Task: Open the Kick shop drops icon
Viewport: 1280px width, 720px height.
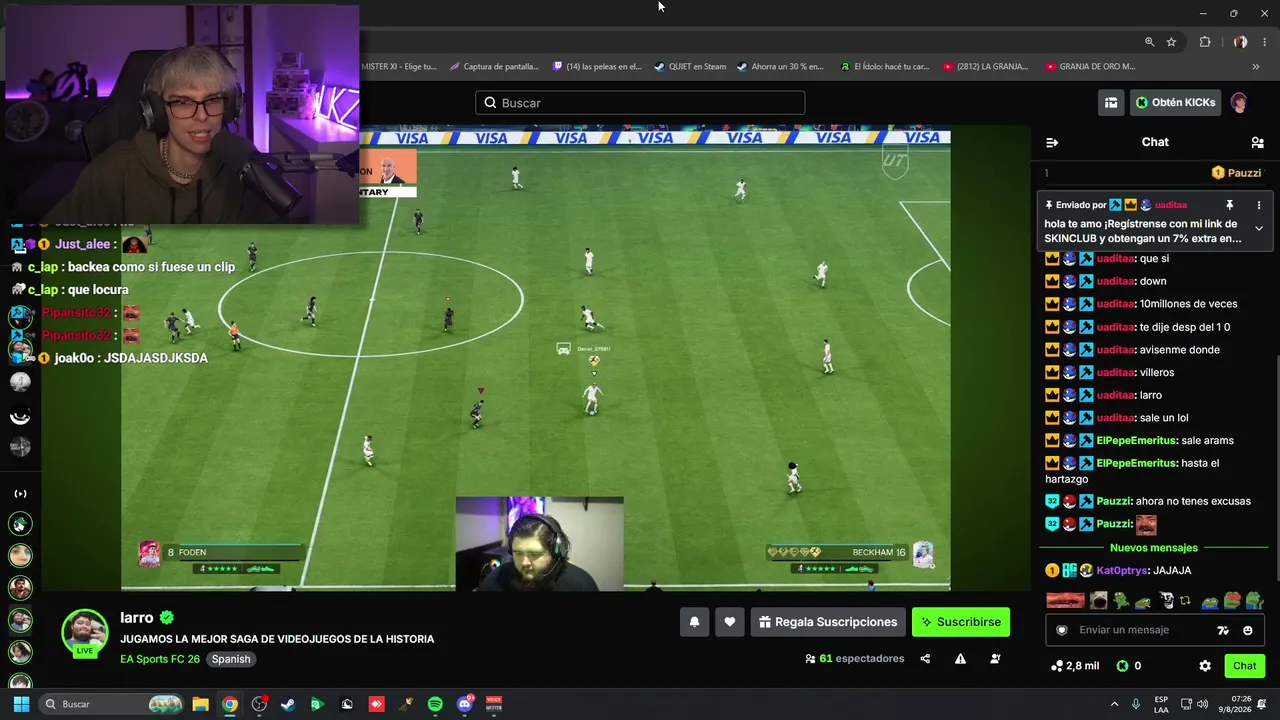Action: pos(1111,103)
